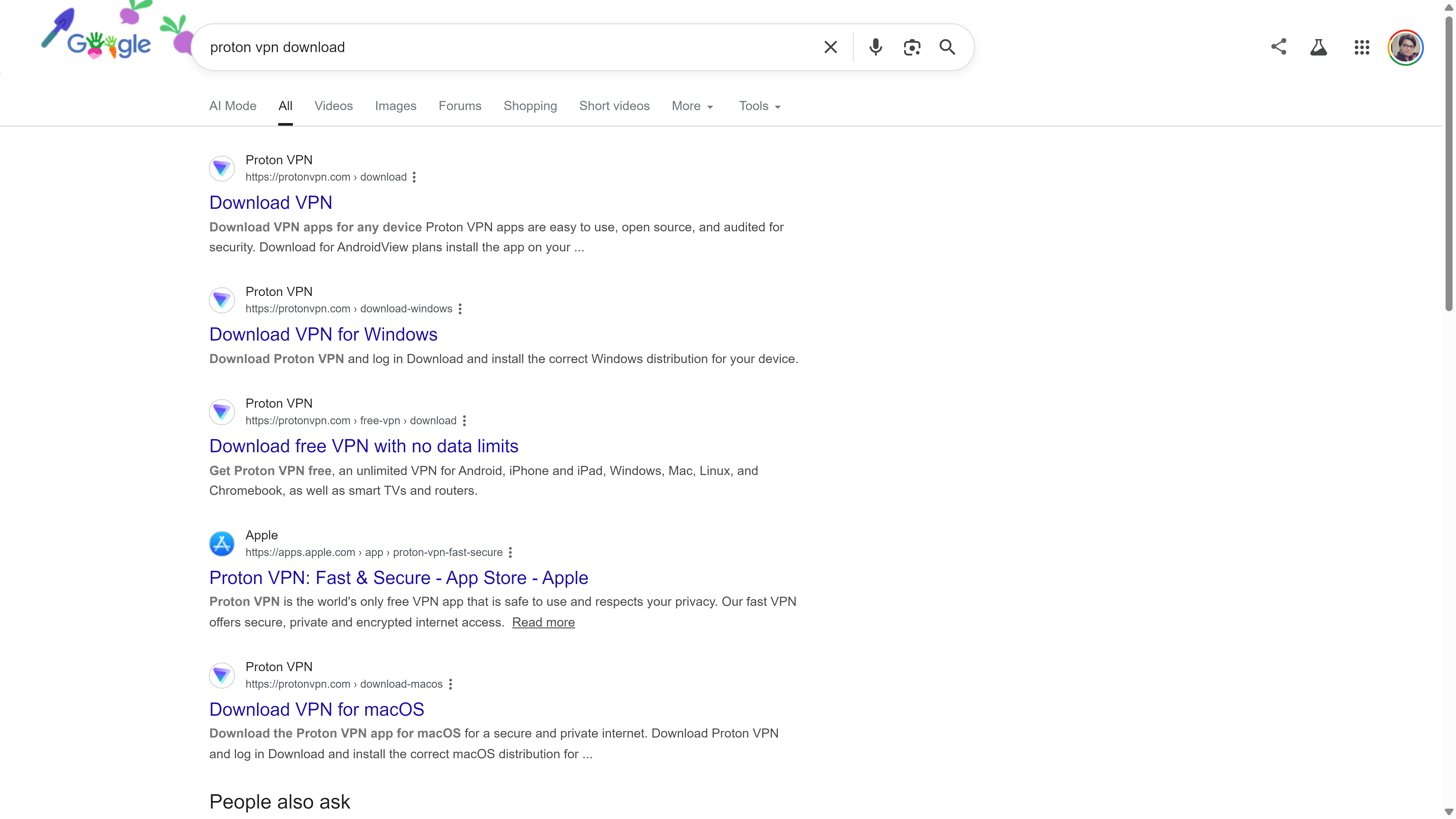1456x819 pixels.
Task: Switch to the Shopping tab
Action: 530,106
